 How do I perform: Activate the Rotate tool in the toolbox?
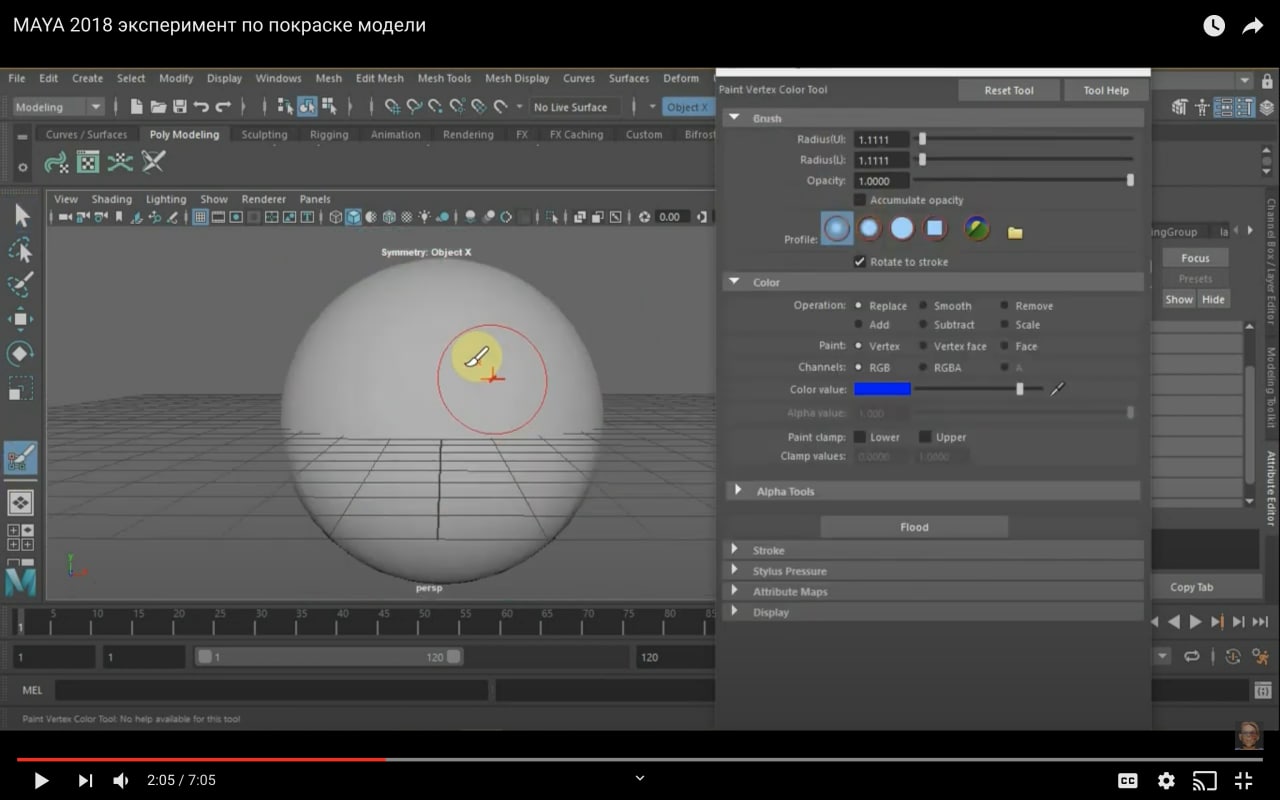tap(21, 353)
